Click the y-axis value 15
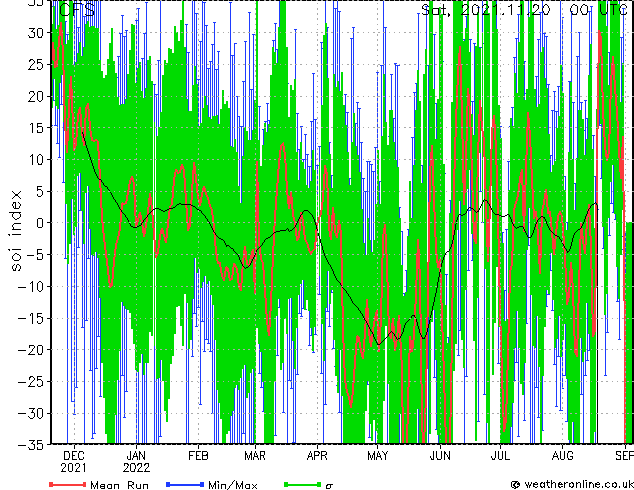Viewport: 634px width, 490px height. [36, 128]
